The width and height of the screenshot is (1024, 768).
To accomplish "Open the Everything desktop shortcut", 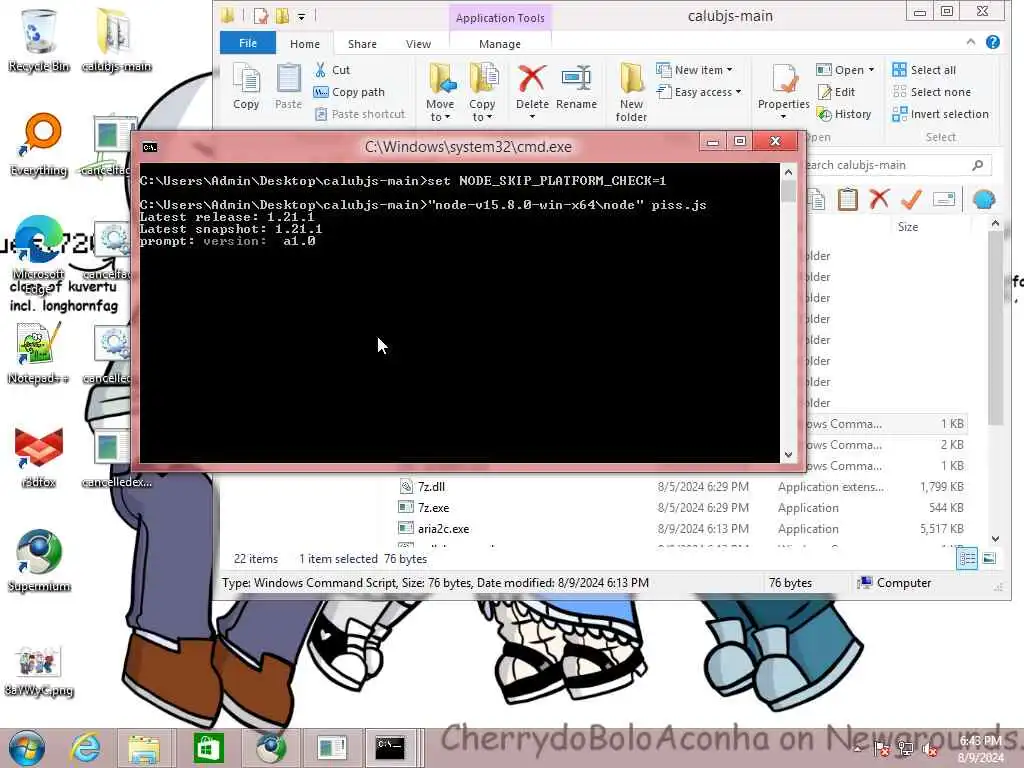I will (x=39, y=144).
